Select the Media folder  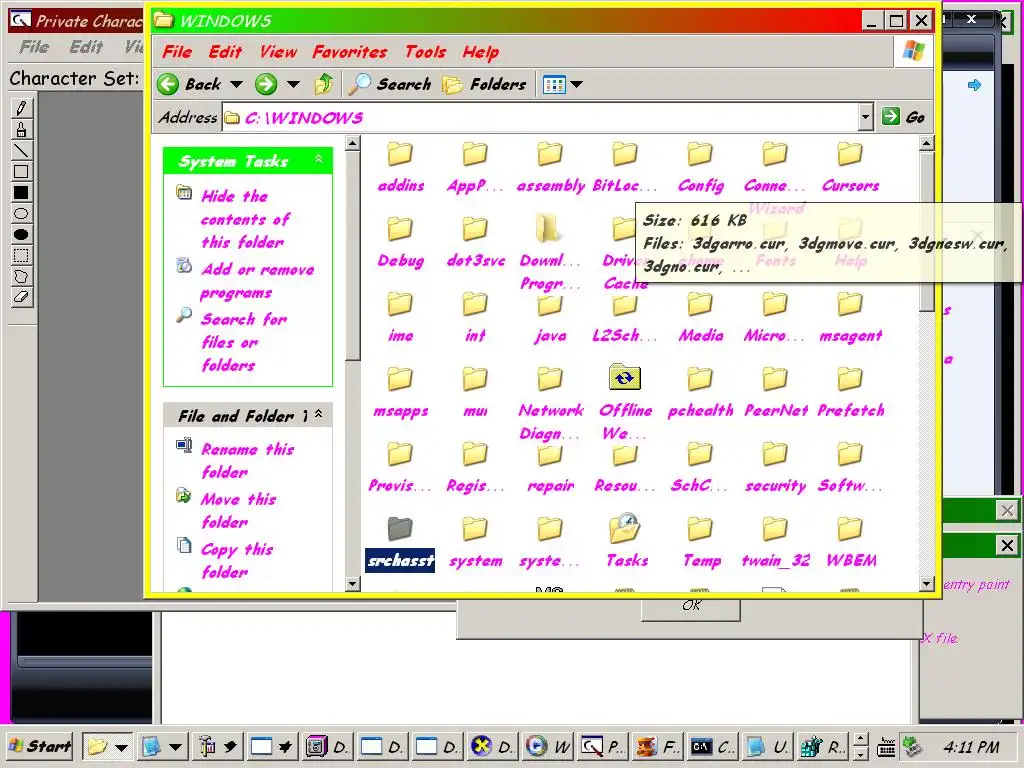700,319
